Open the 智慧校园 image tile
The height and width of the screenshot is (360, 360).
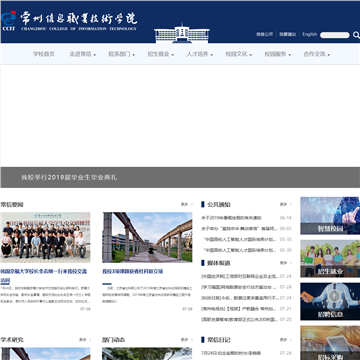[330, 216]
